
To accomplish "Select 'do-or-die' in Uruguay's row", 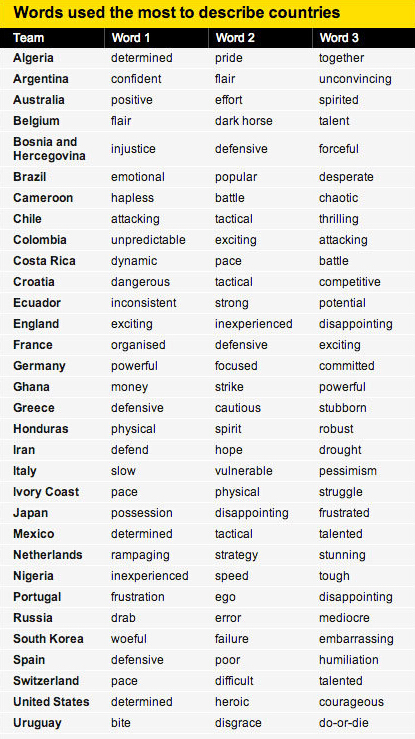I will click(x=343, y=723).
